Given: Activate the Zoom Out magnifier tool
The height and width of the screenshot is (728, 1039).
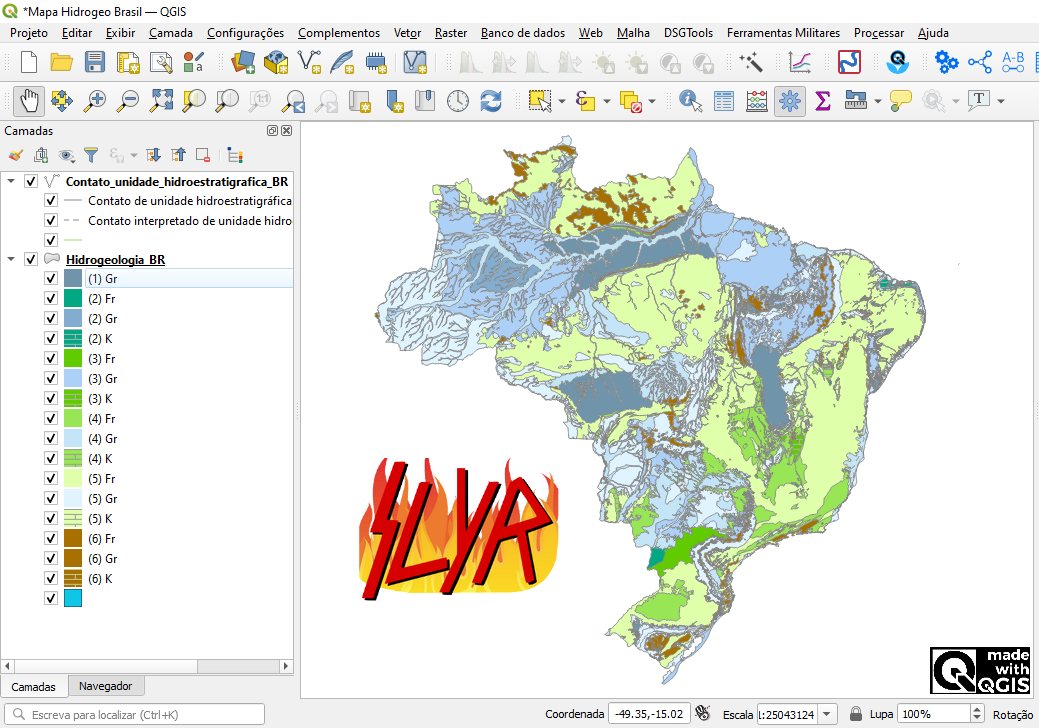Looking at the screenshot, I should tap(127, 101).
